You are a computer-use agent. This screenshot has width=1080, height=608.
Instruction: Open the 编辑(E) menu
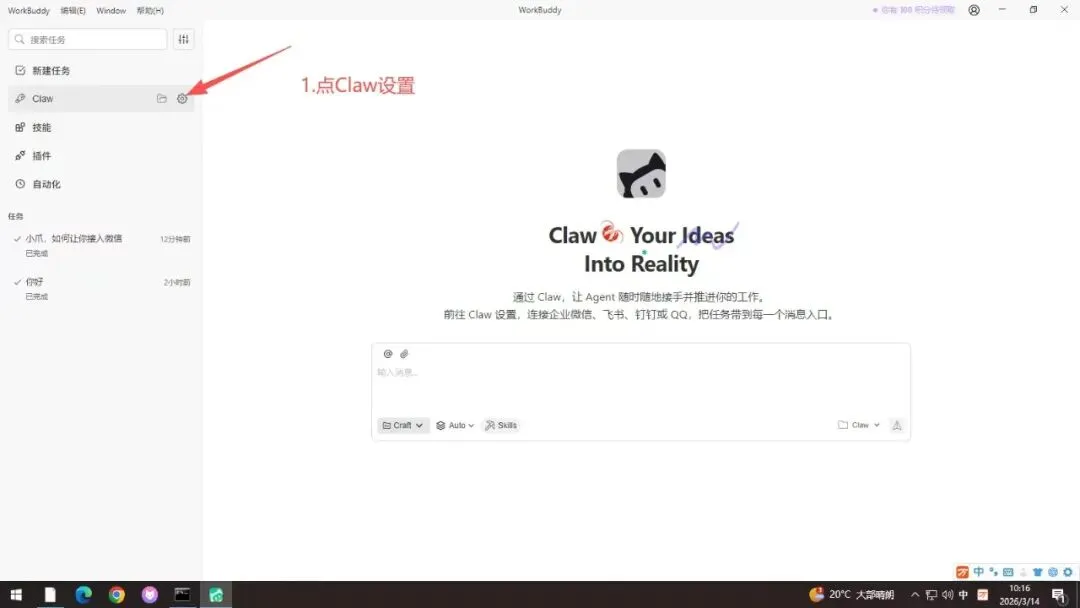pyautogui.click(x=73, y=10)
